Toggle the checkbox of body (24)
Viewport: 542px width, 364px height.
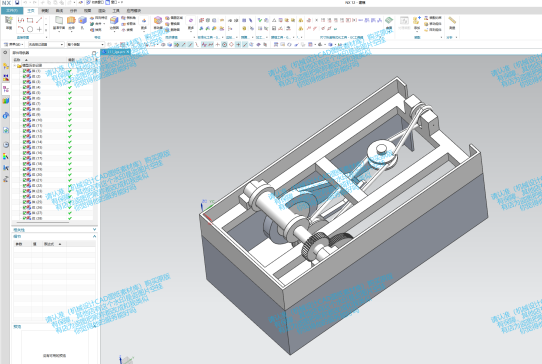(25, 196)
